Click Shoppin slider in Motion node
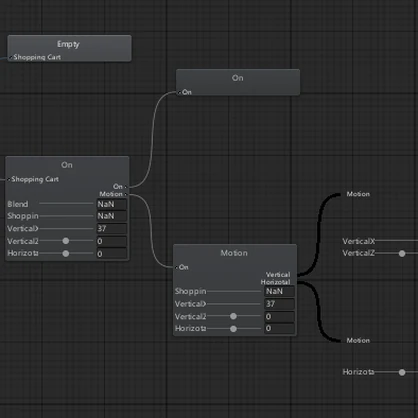Viewport: 418px width, 418px height. pyautogui.click(x=234, y=291)
